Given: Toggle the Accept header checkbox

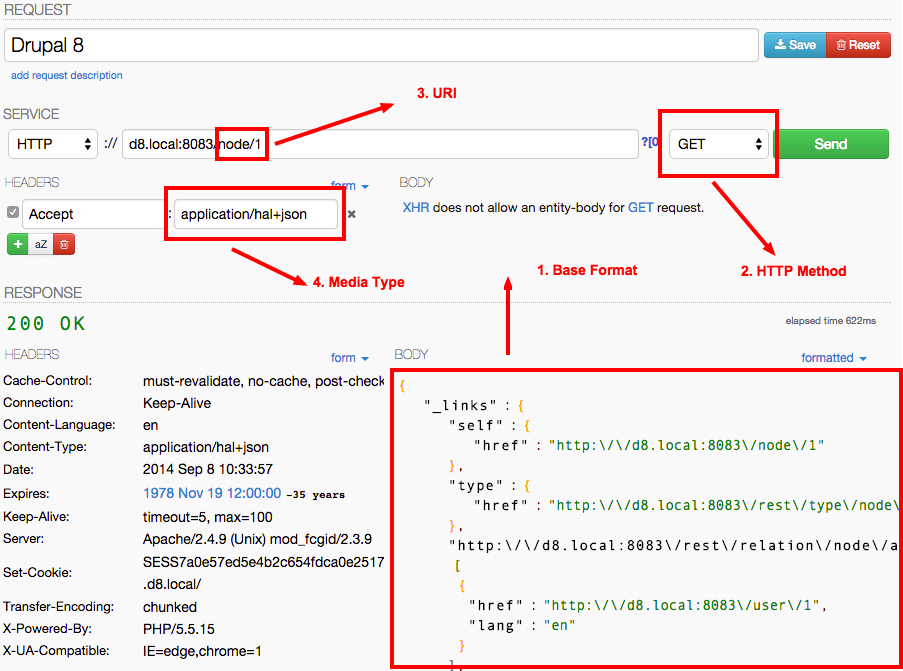Looking at the screenshot, I should pyautogui.click(x=13, y=213).
